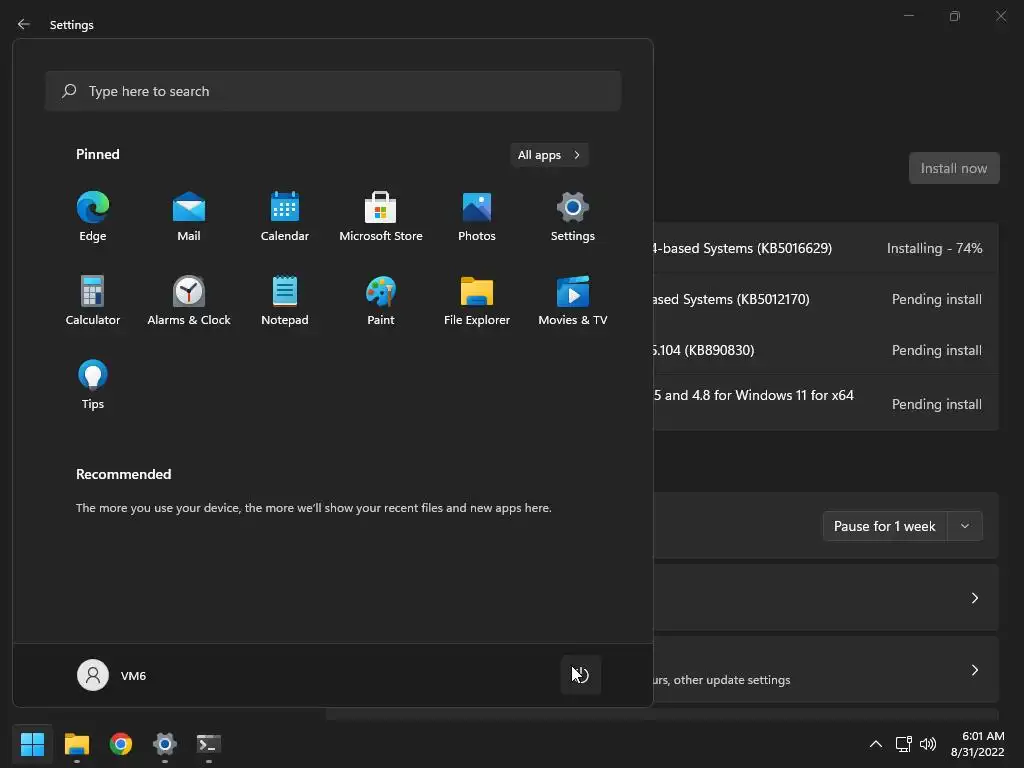Open File Explorer from the taskbar
This screenshot has height=768, width=1024.
point(76,744)
